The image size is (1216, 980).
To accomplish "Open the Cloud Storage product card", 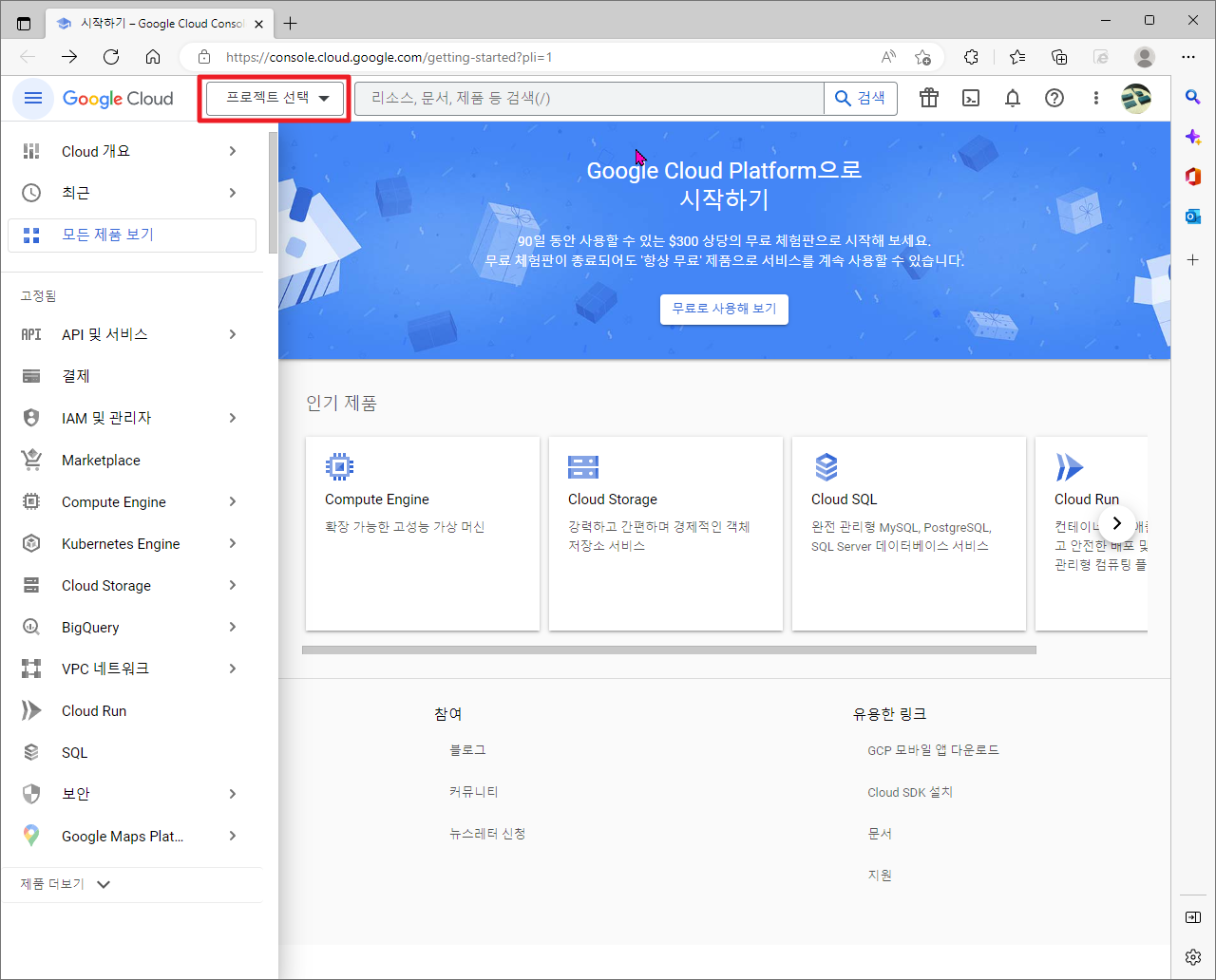I will (x=666, y=534).
